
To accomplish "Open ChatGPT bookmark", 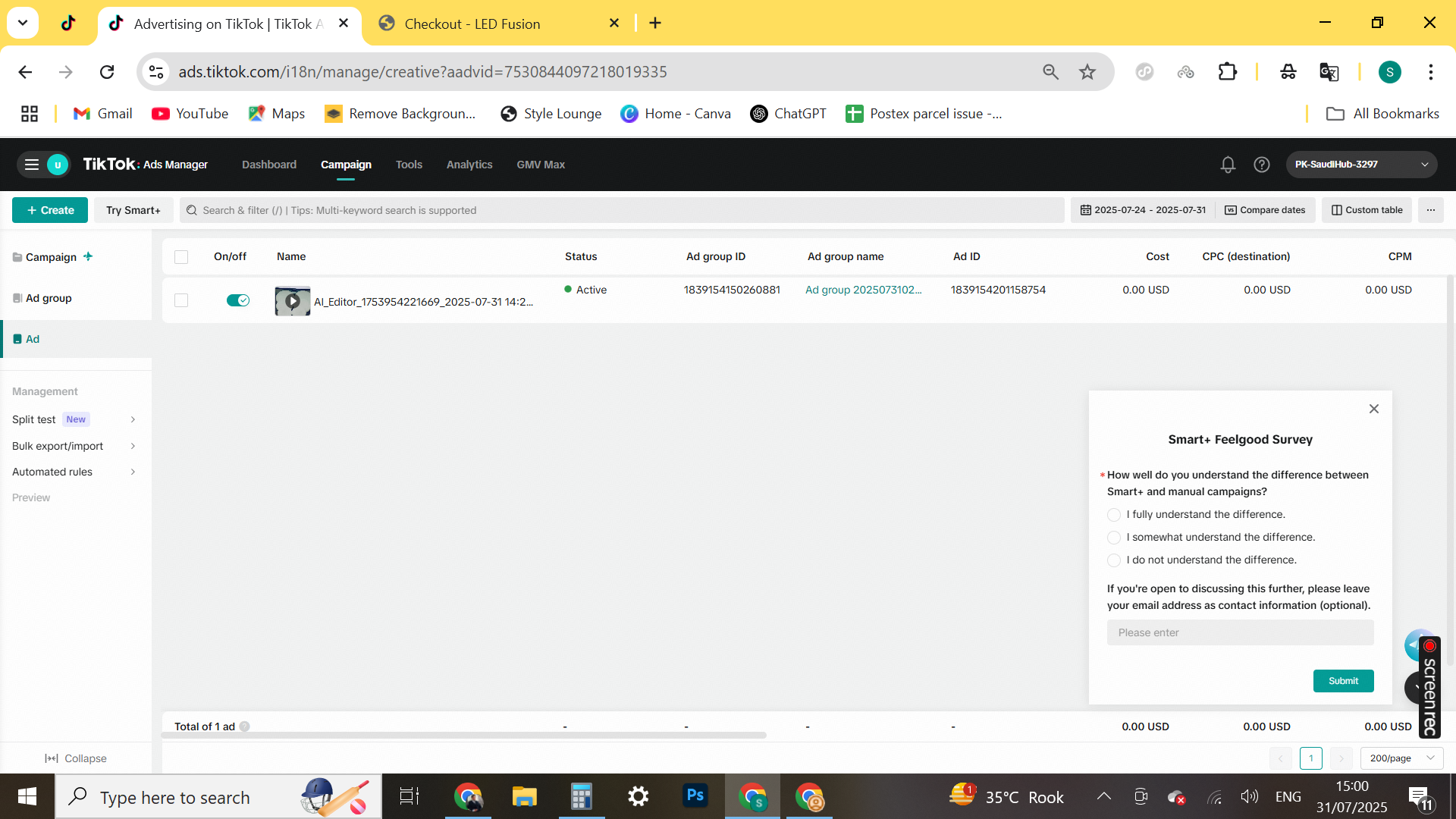I will tap(788, 114).
